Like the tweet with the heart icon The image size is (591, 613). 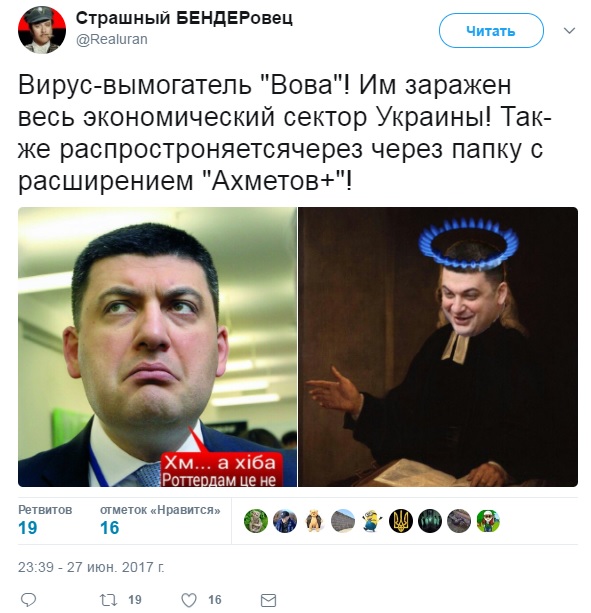(x=190, y=600)
